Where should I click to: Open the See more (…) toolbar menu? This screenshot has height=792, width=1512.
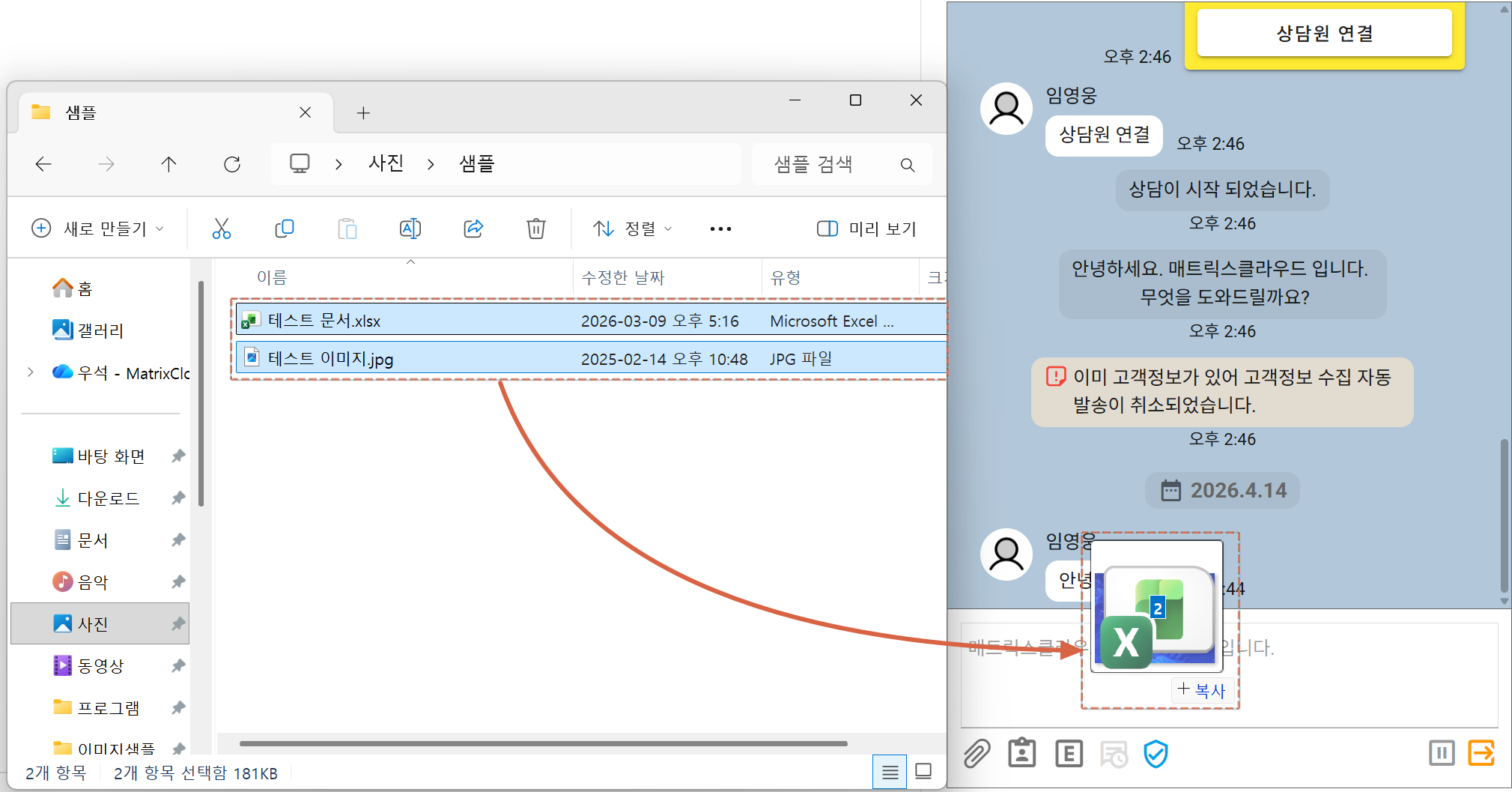720,229
